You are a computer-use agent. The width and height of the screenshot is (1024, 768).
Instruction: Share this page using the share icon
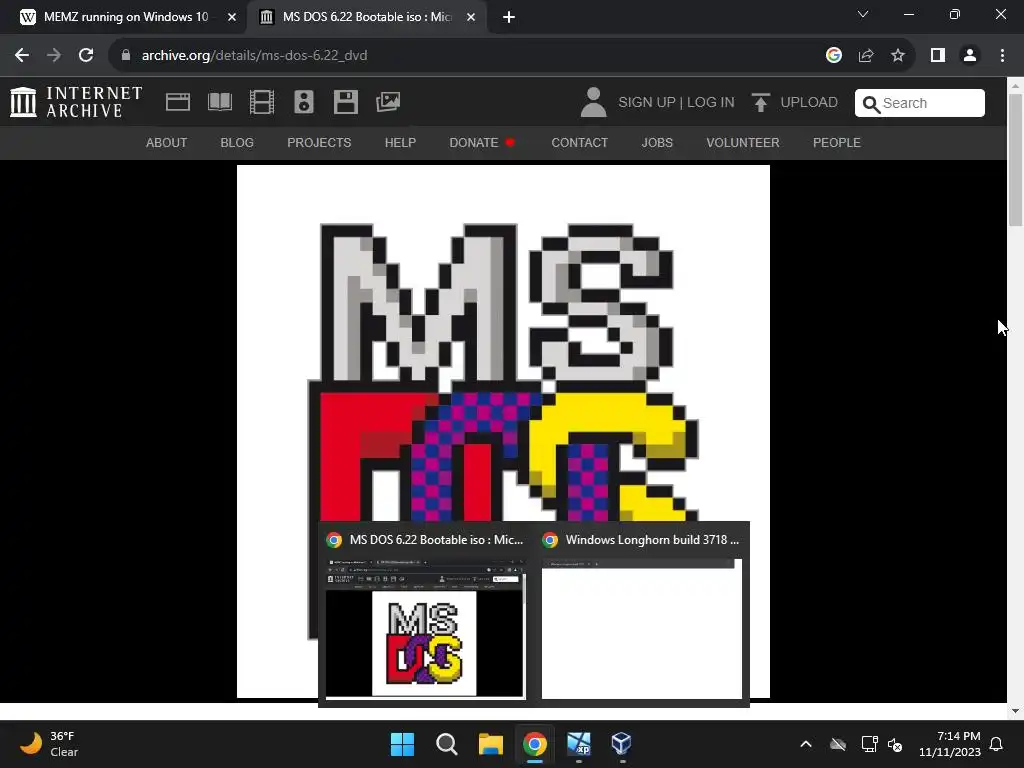tap(866, 56)
